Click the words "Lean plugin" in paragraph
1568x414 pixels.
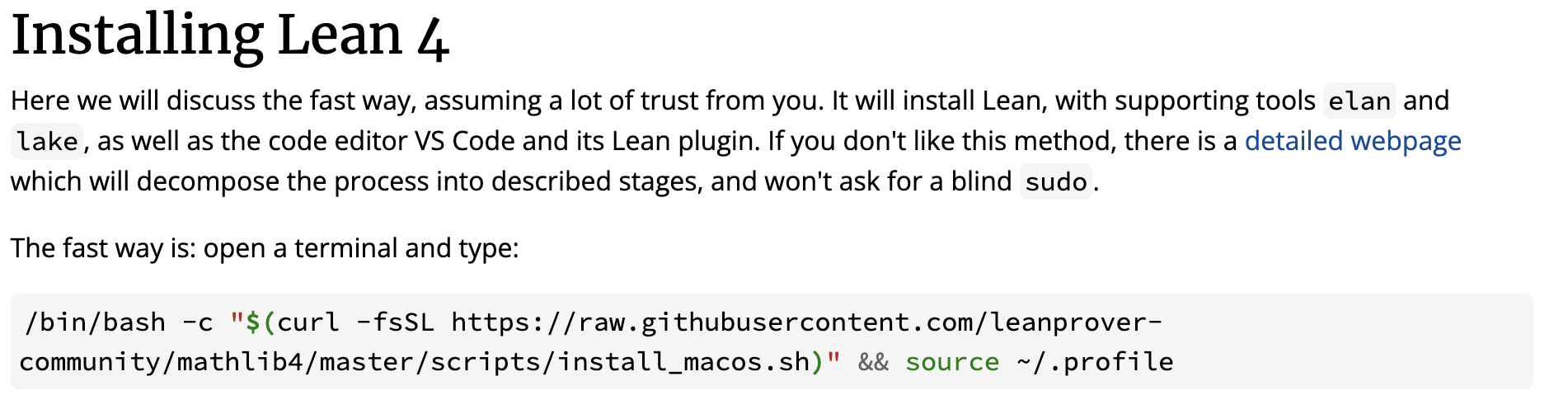click(x=686, y=141)
